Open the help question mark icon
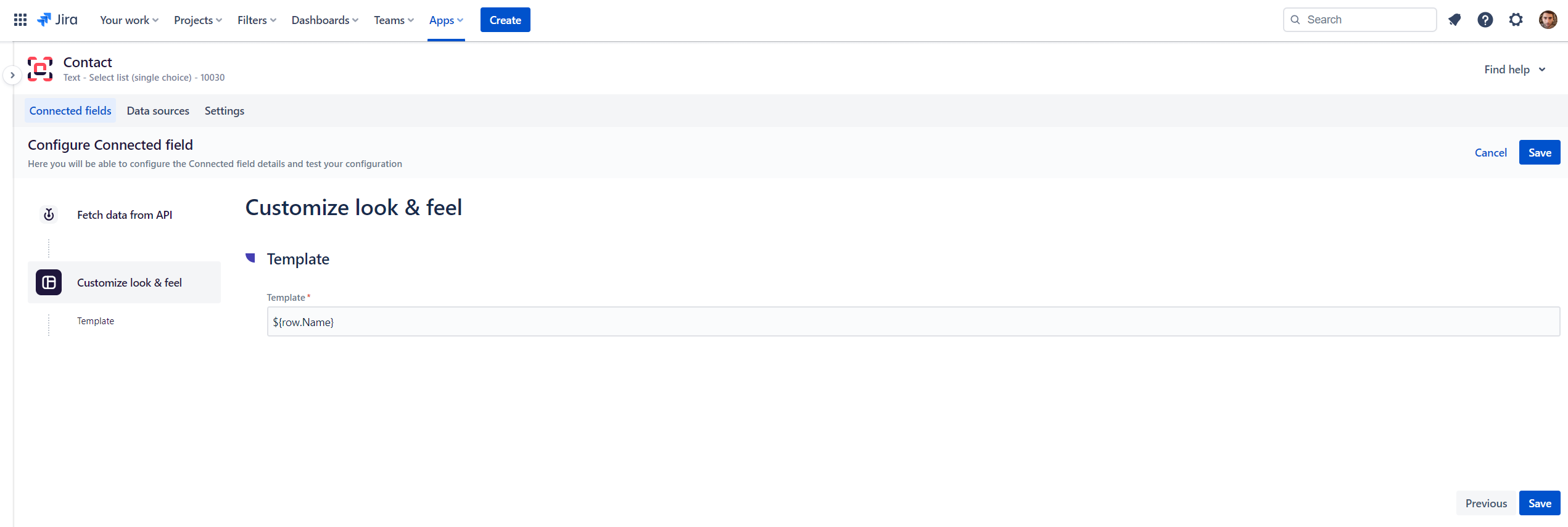 [1485, 20]
